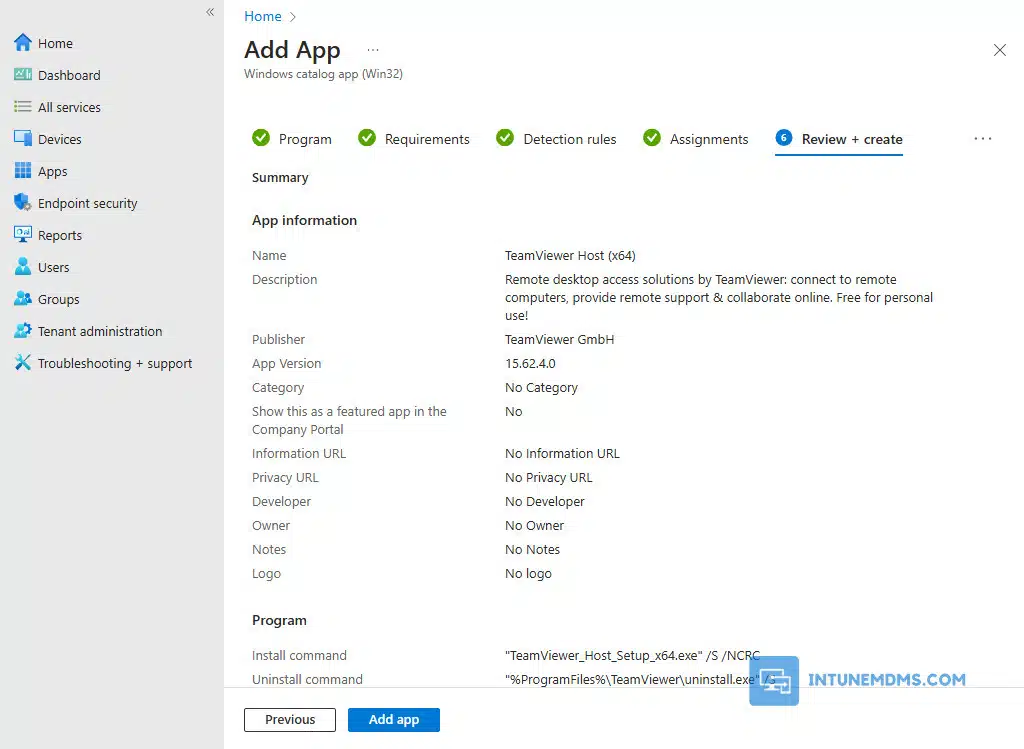Viewport: 1024px width, 749px height.
Task: Collapse the sidebar with double chevron
Action: (x=210, y=12)
